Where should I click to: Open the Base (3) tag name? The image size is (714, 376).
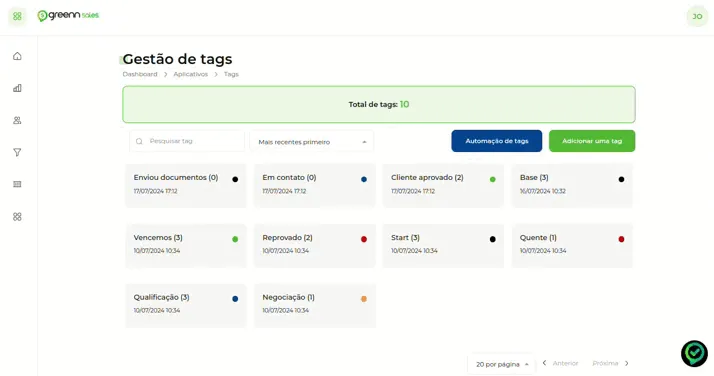[534, 178]
